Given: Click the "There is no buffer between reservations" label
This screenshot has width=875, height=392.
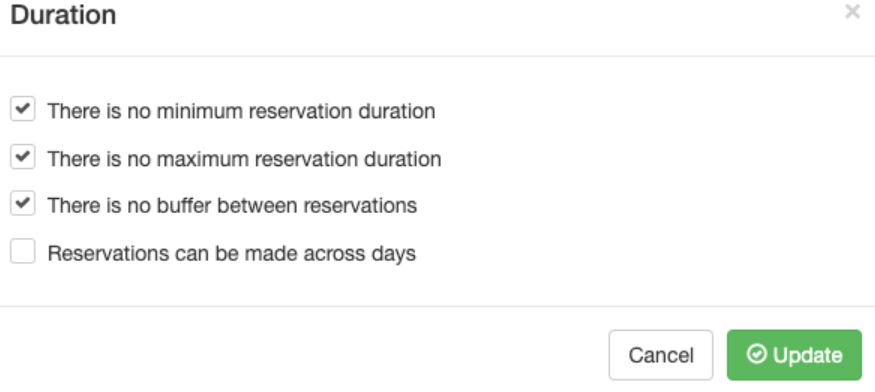Looking at the screenshot, I should tap(232, 205).
